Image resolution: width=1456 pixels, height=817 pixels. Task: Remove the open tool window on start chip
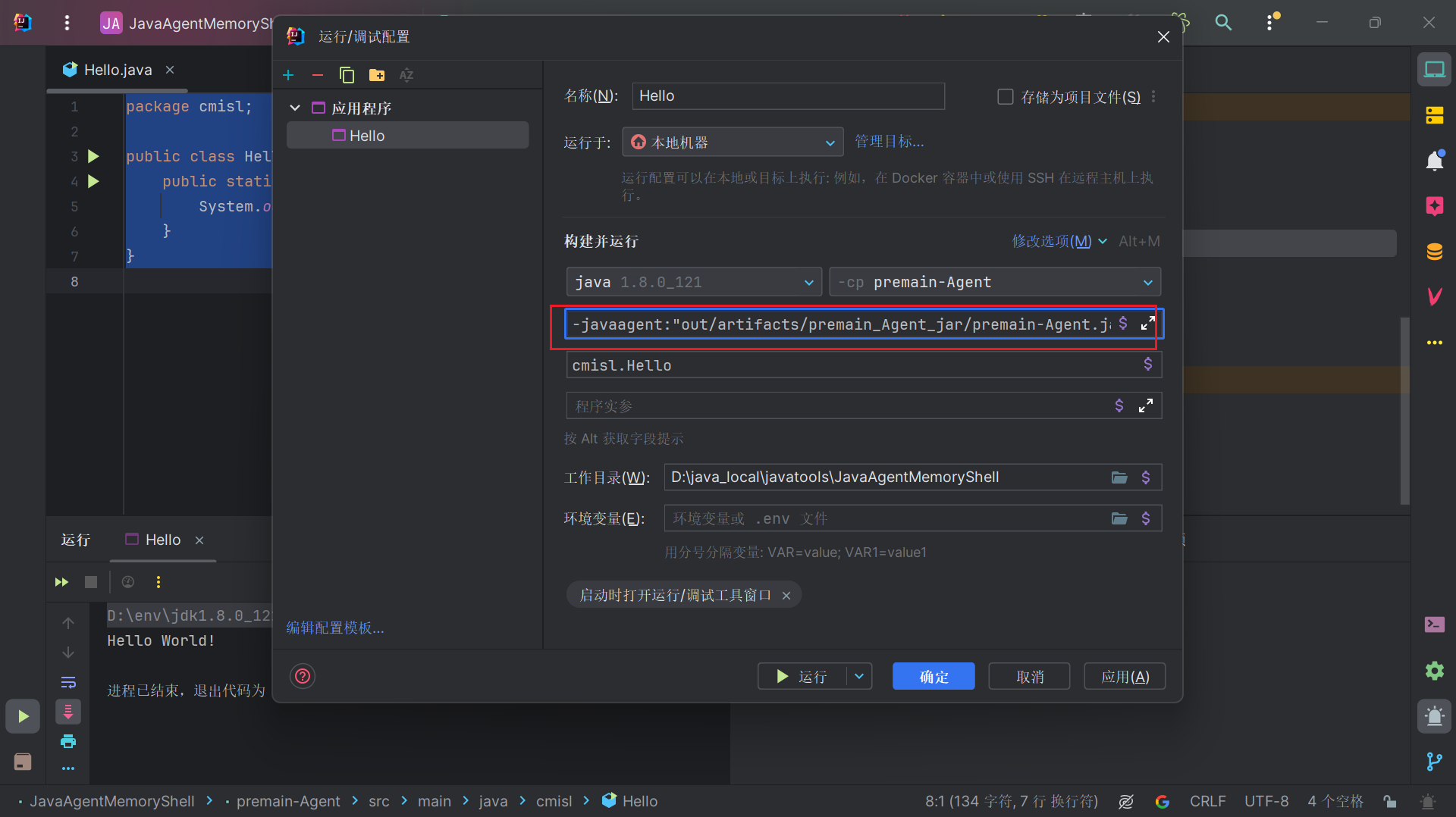pyautogui.click(x=786, y=596)
